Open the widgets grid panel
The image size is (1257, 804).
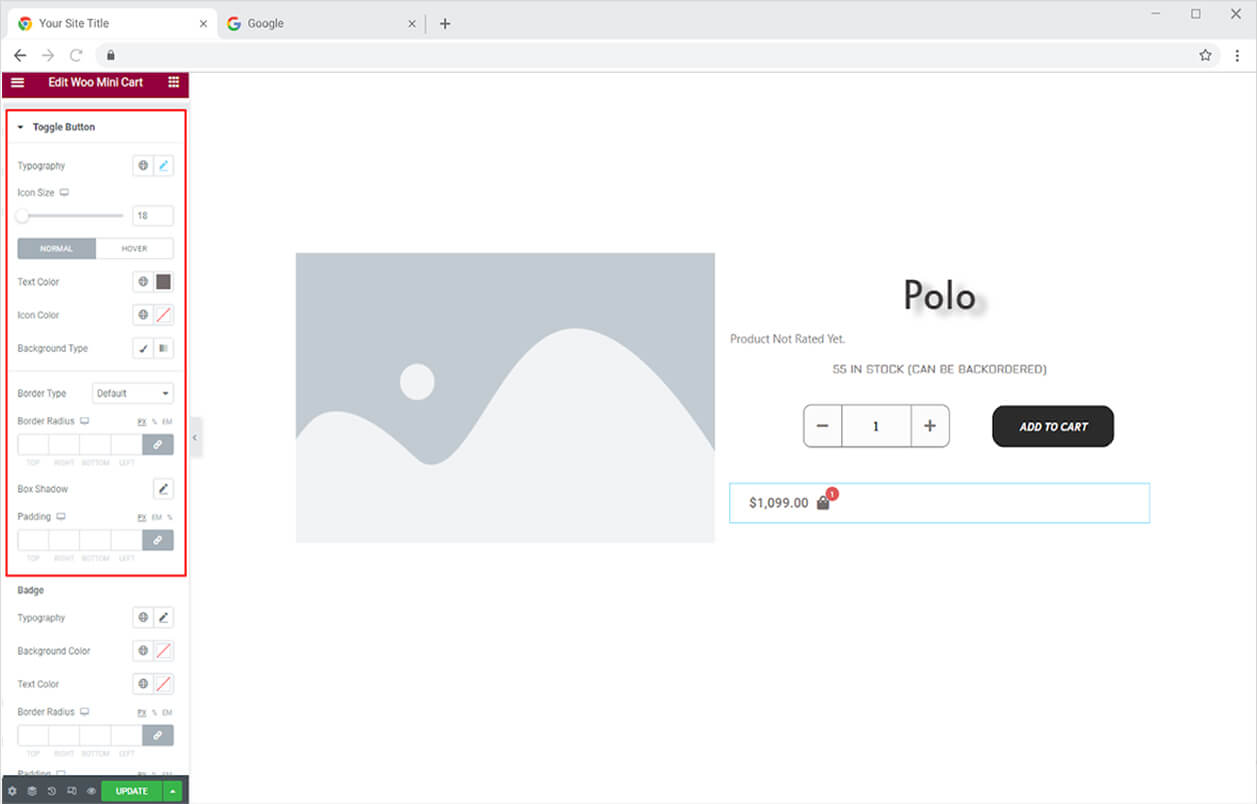pos(174,82)
